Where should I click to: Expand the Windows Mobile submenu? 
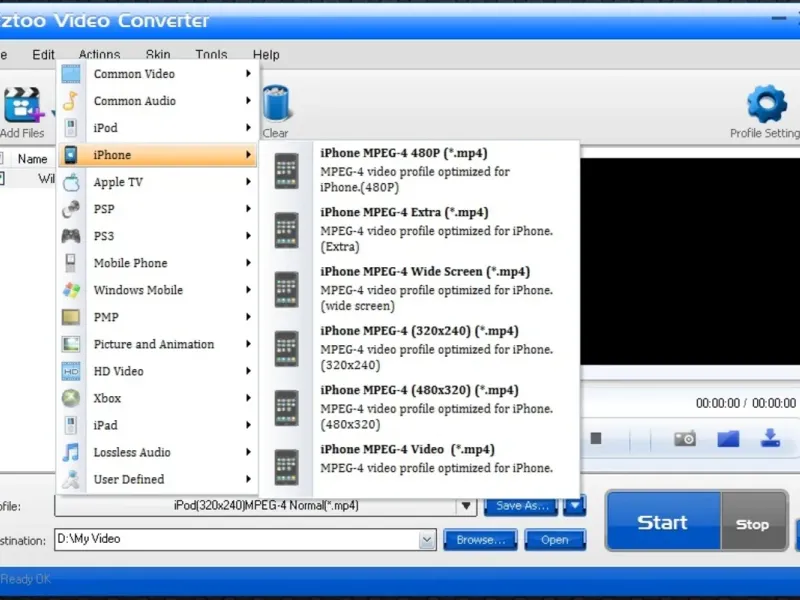[248, 290]
